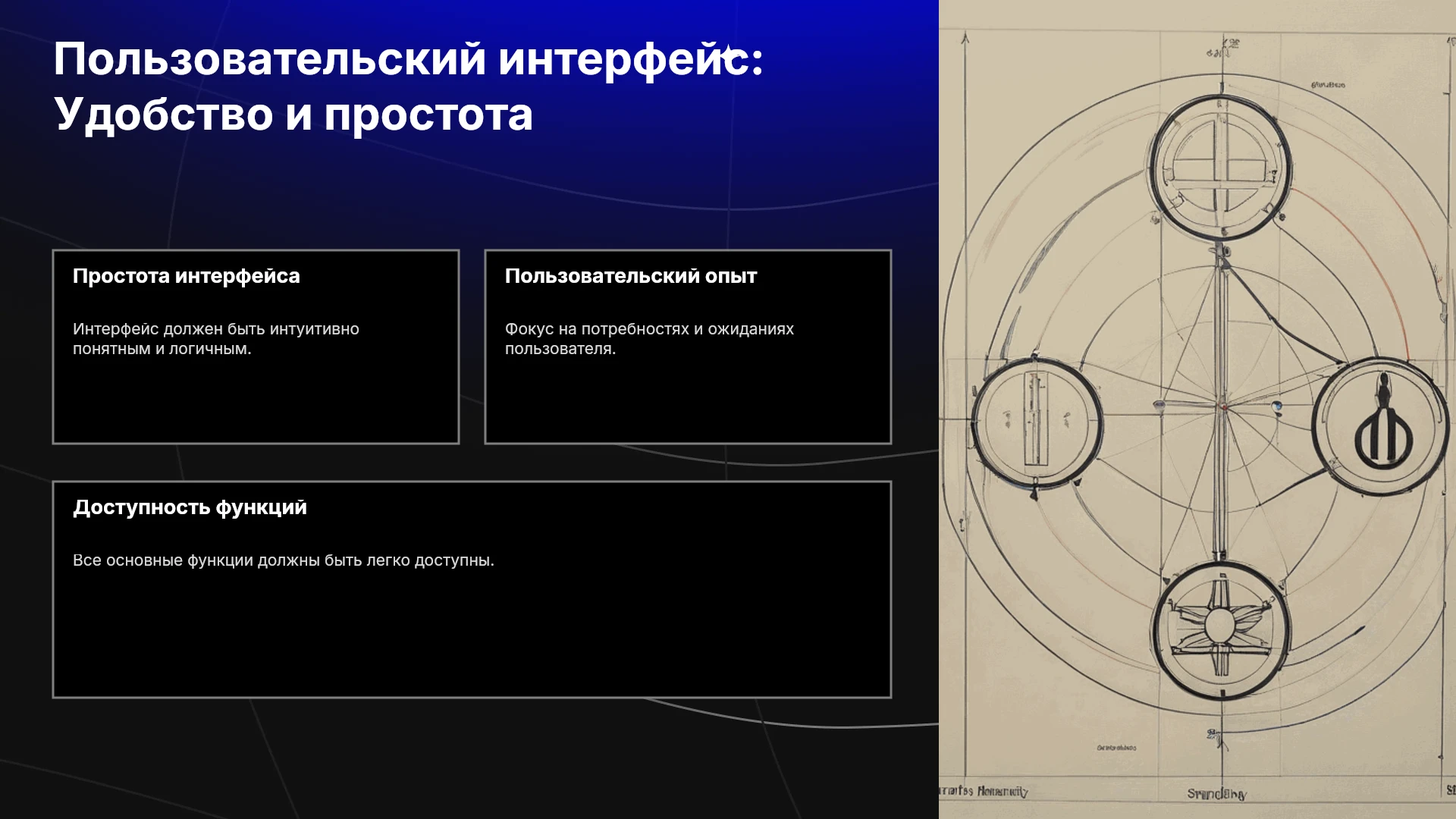Click the bottom circle icon with flower shape
The height and width of the screenshot is (819, 1456).
[x=1220, y=629]
